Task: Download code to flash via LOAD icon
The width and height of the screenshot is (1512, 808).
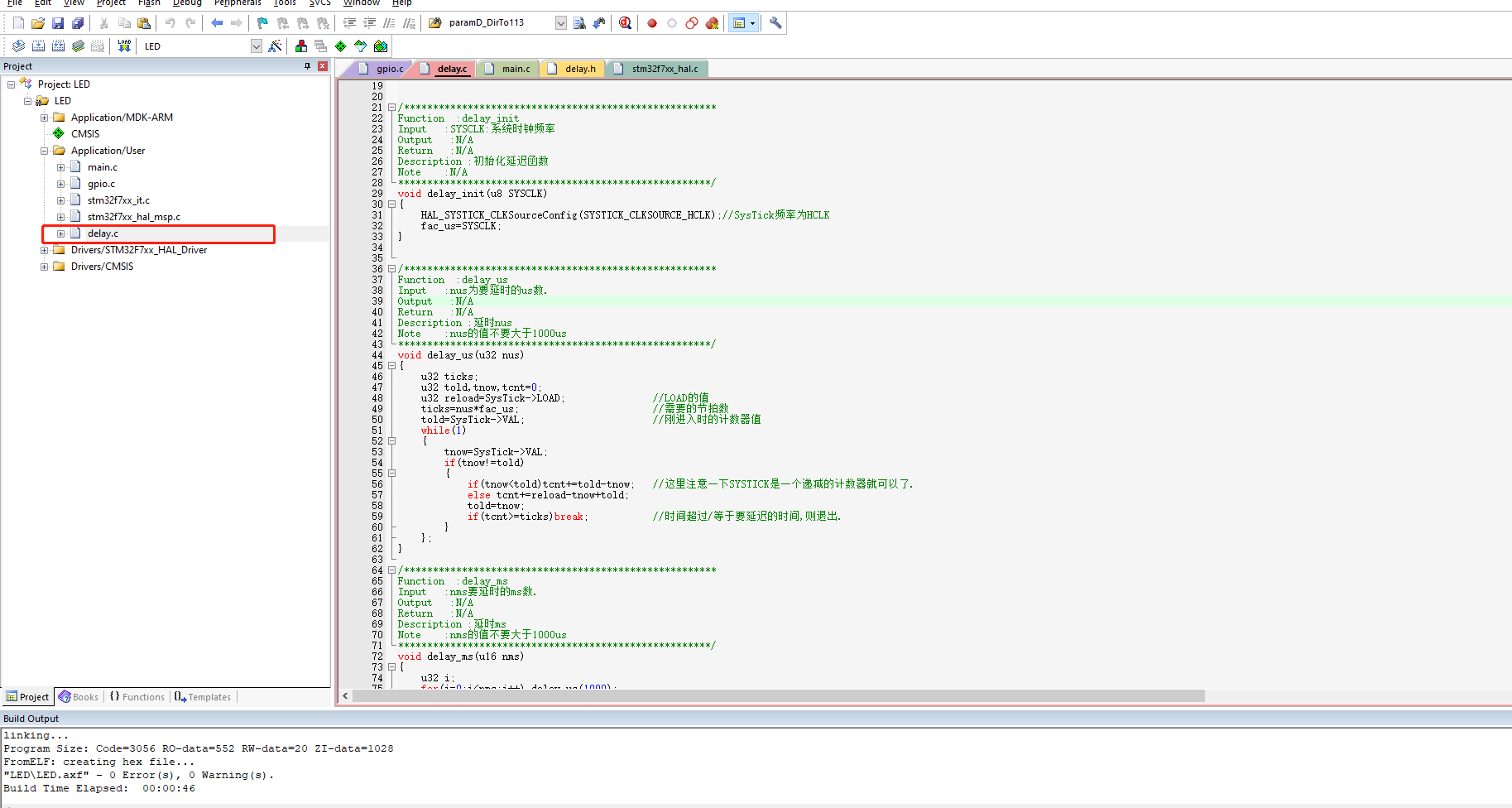Action: click(123, 46)
